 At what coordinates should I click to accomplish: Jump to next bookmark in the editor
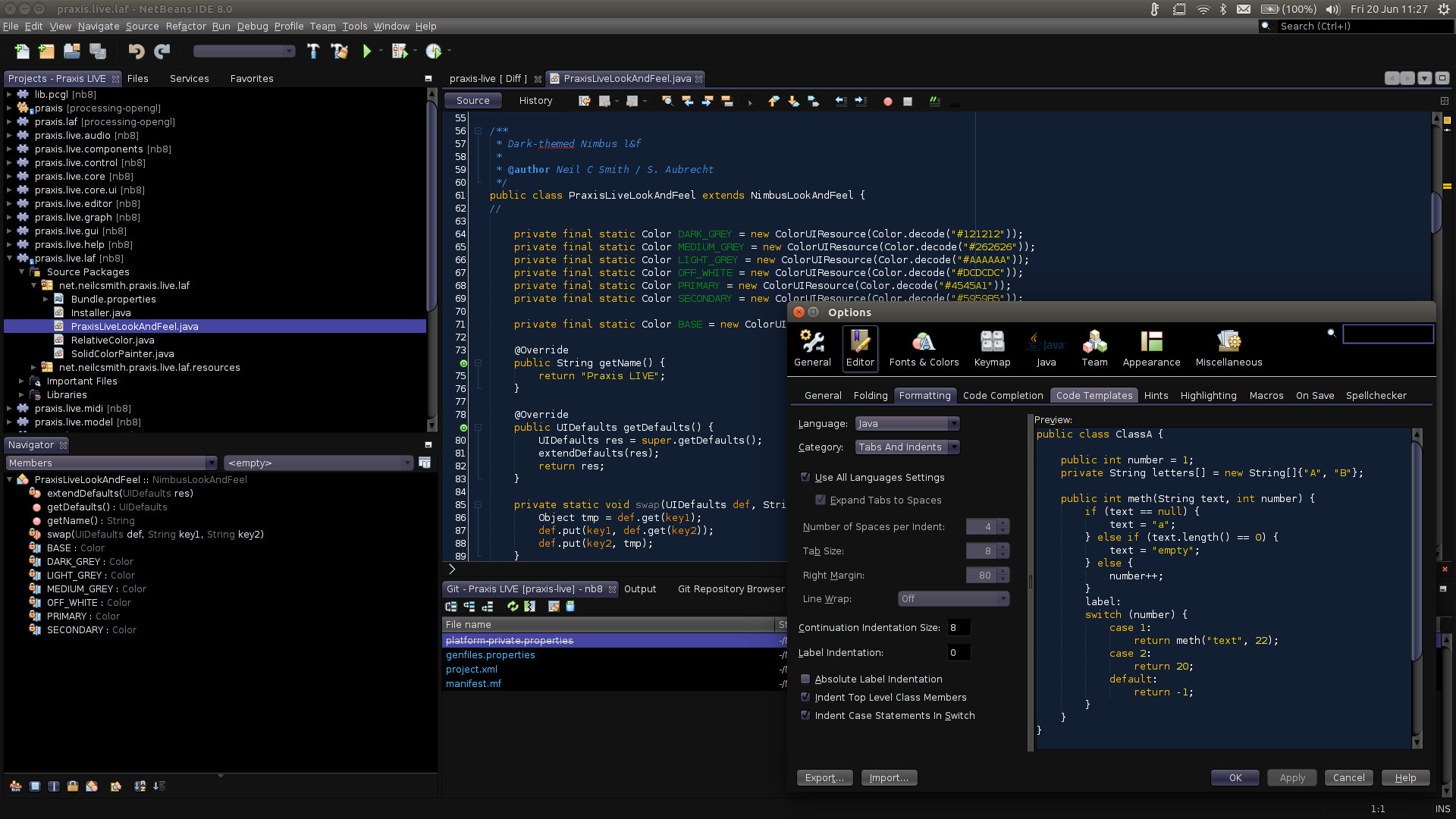[x=793, y=101]
